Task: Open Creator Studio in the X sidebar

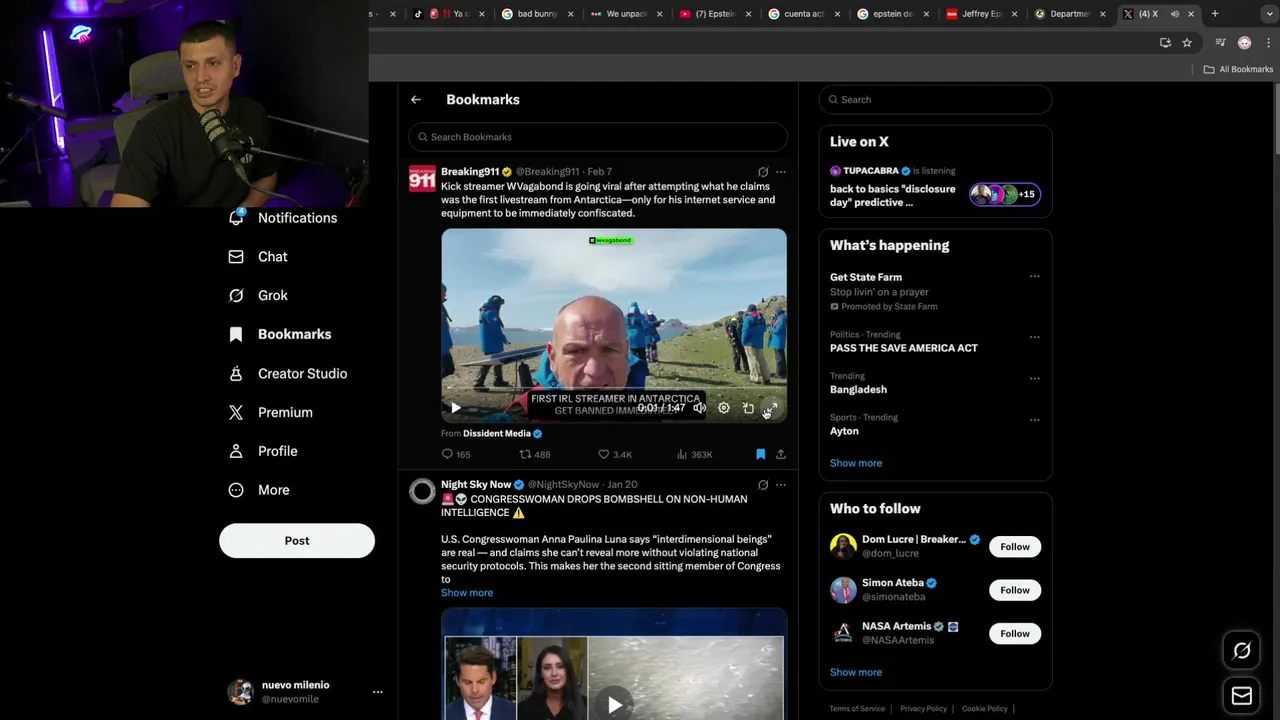Action: [287, 374]
